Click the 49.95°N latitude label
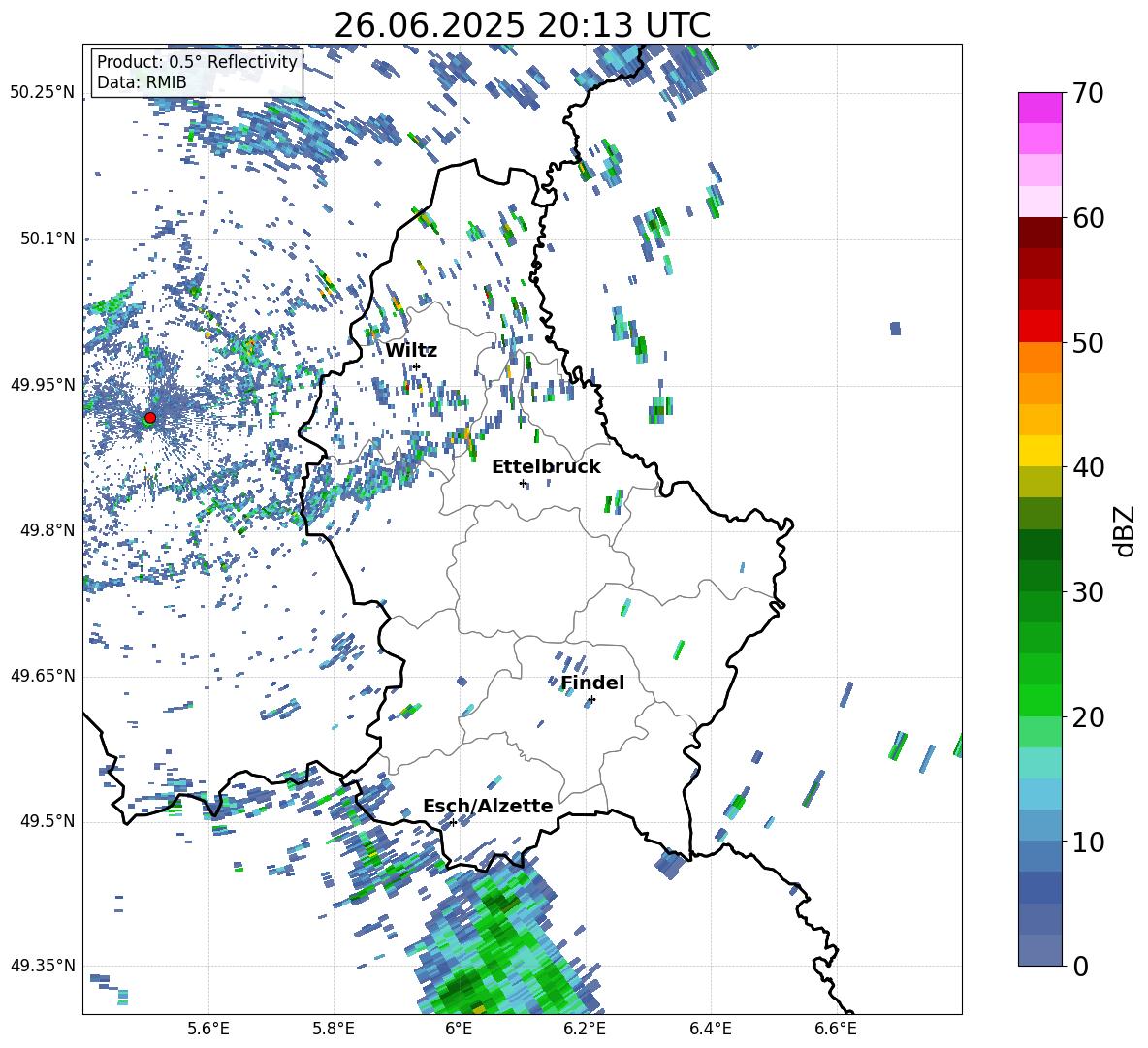1148x1048 pixels. [x=43, y=385]
